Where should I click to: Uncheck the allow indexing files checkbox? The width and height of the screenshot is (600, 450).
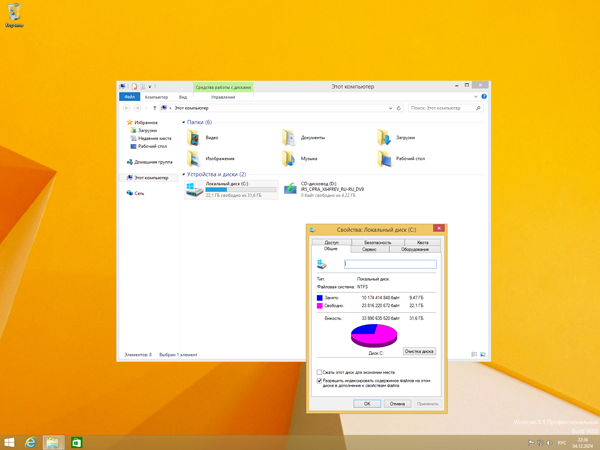pyautogui.click(x=319, y=381)
